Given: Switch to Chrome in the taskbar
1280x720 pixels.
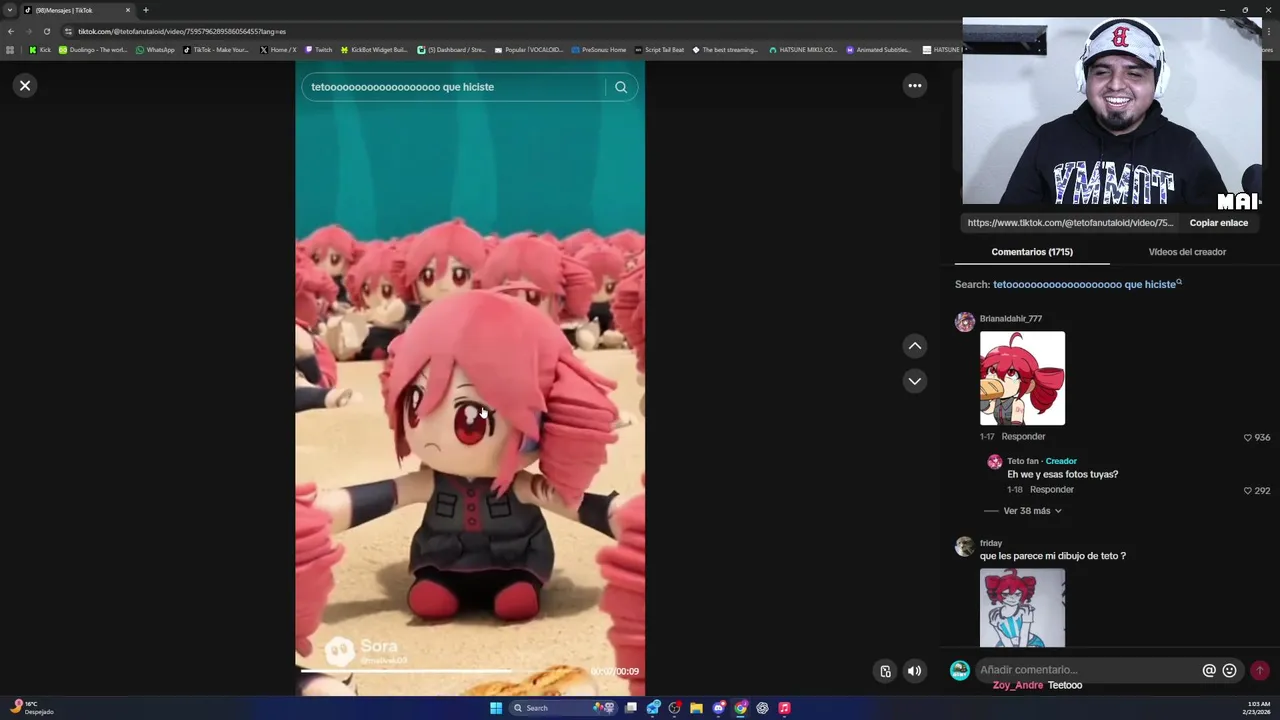Looking at the screenshot, I should pyautogui.click(x=740, y=708).
